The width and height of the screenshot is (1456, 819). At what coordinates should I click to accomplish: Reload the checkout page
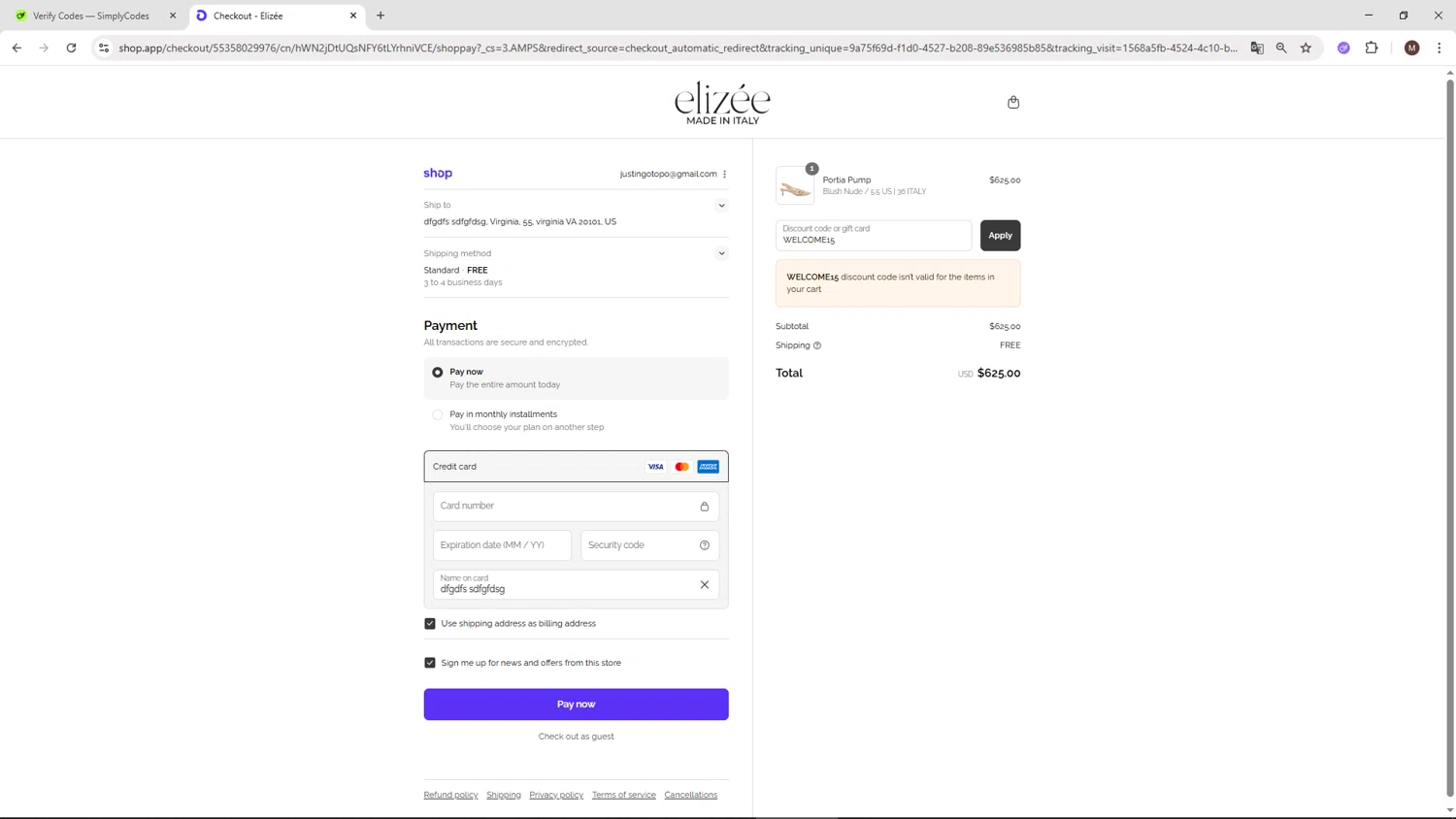[71, 48]
